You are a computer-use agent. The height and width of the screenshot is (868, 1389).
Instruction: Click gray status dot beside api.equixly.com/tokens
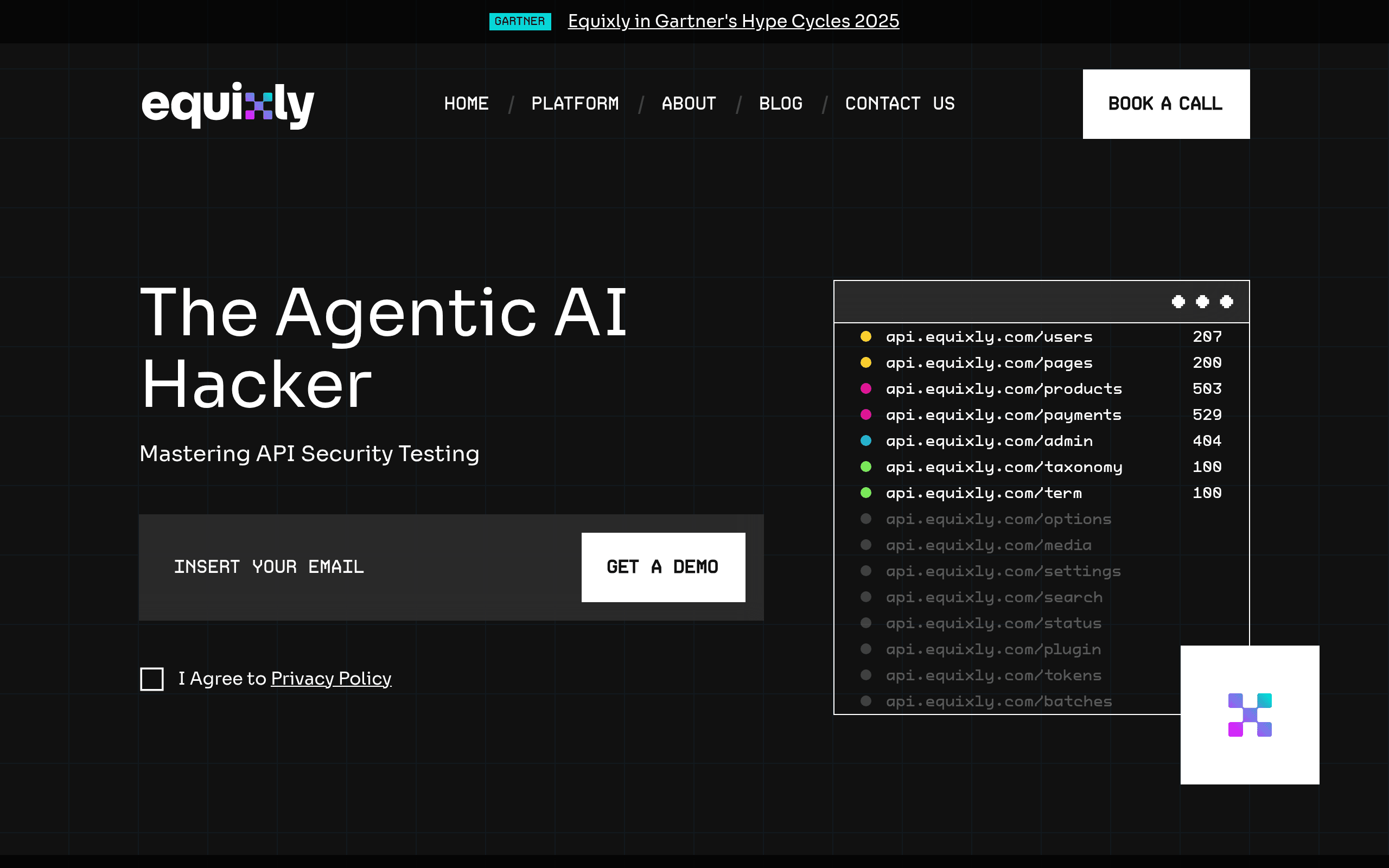(865, 675)
